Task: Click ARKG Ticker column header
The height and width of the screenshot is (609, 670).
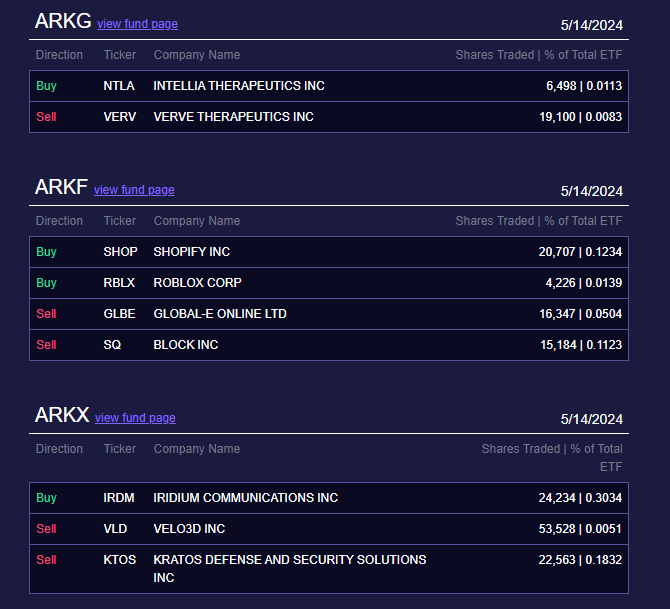Action: point(120,55)
